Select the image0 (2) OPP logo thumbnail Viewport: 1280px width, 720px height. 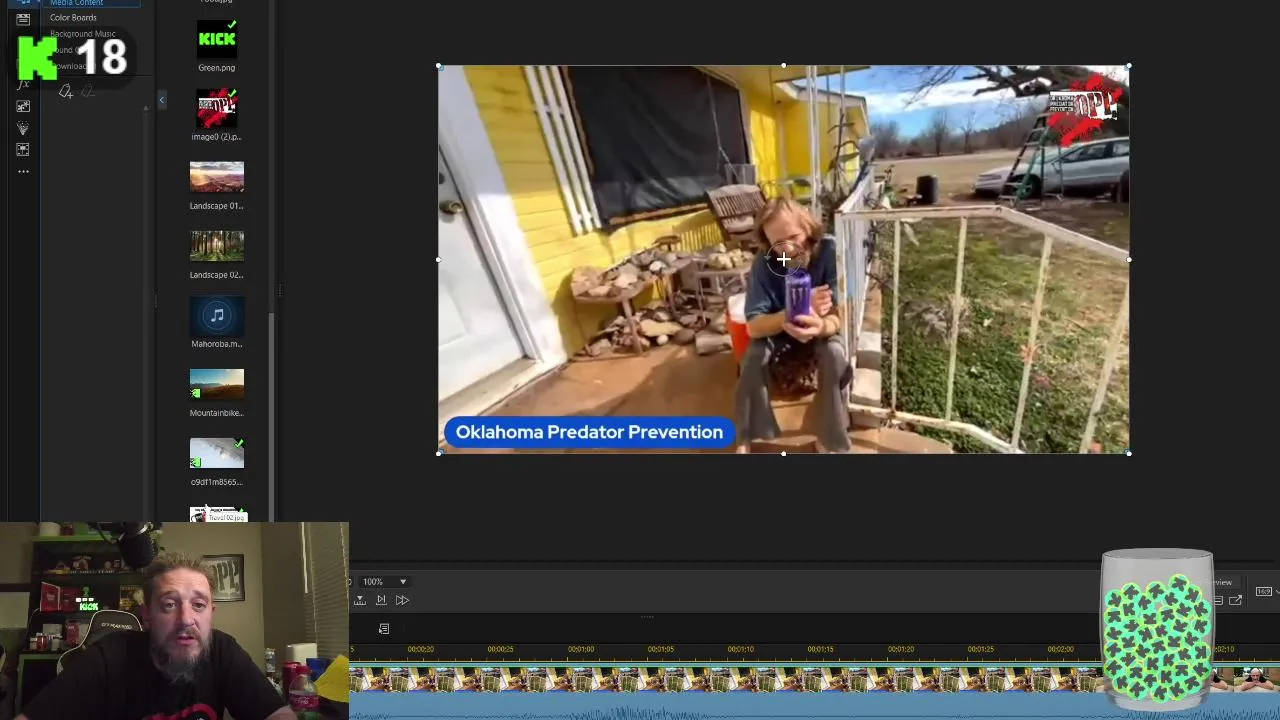point(217,108)
